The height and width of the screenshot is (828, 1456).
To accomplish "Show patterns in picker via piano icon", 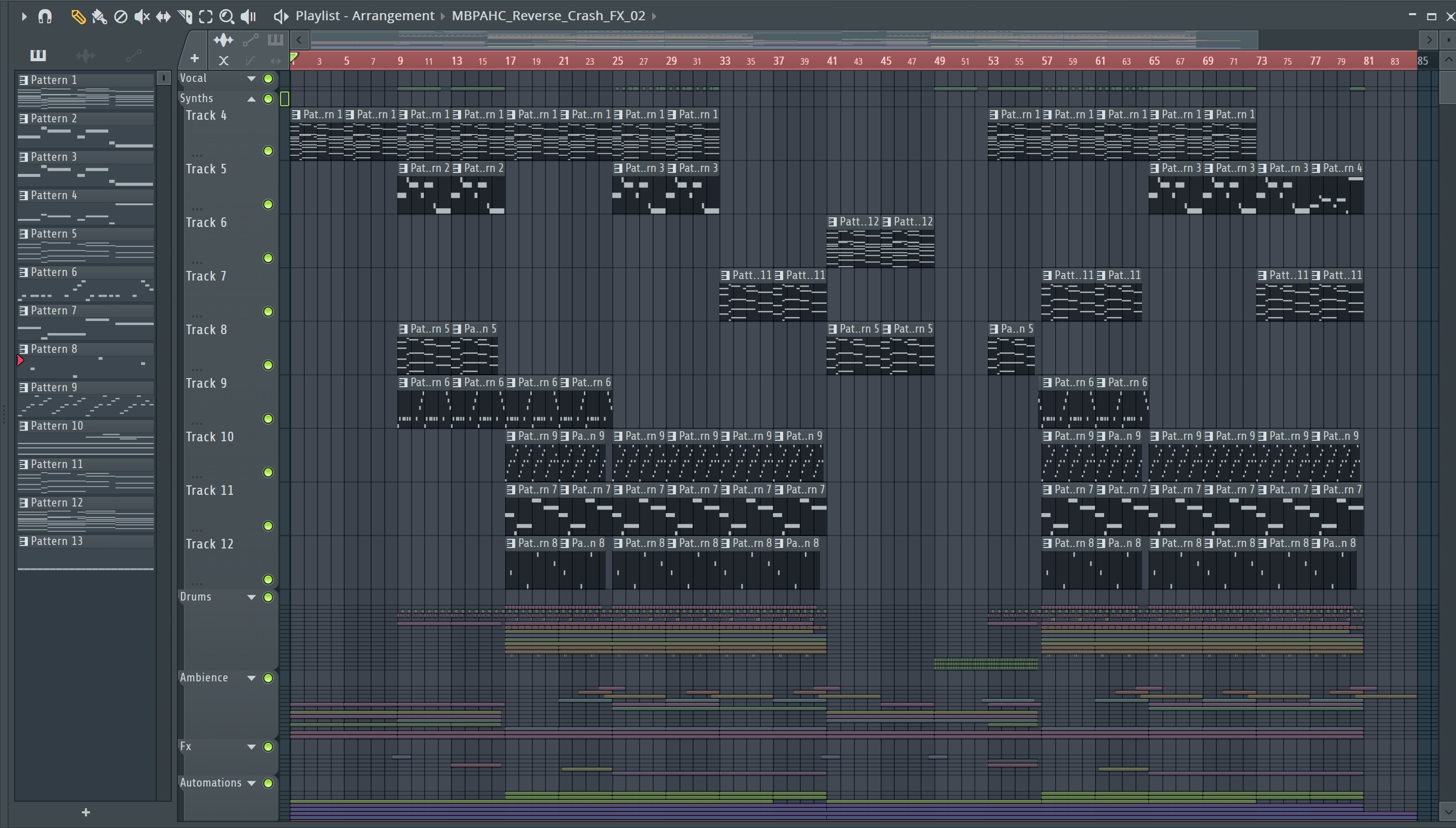I will click(x=38, y=55).
